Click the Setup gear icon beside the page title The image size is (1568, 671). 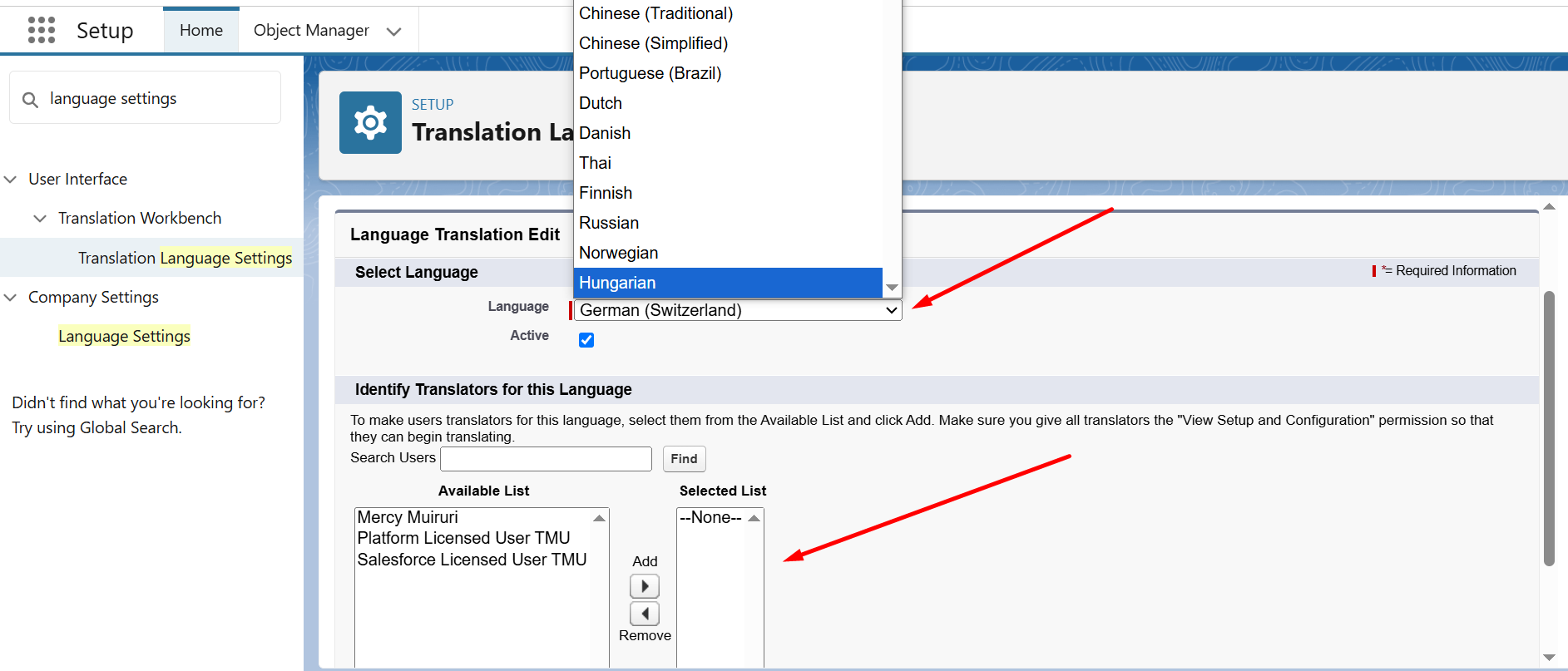click(x=370, y=123)
